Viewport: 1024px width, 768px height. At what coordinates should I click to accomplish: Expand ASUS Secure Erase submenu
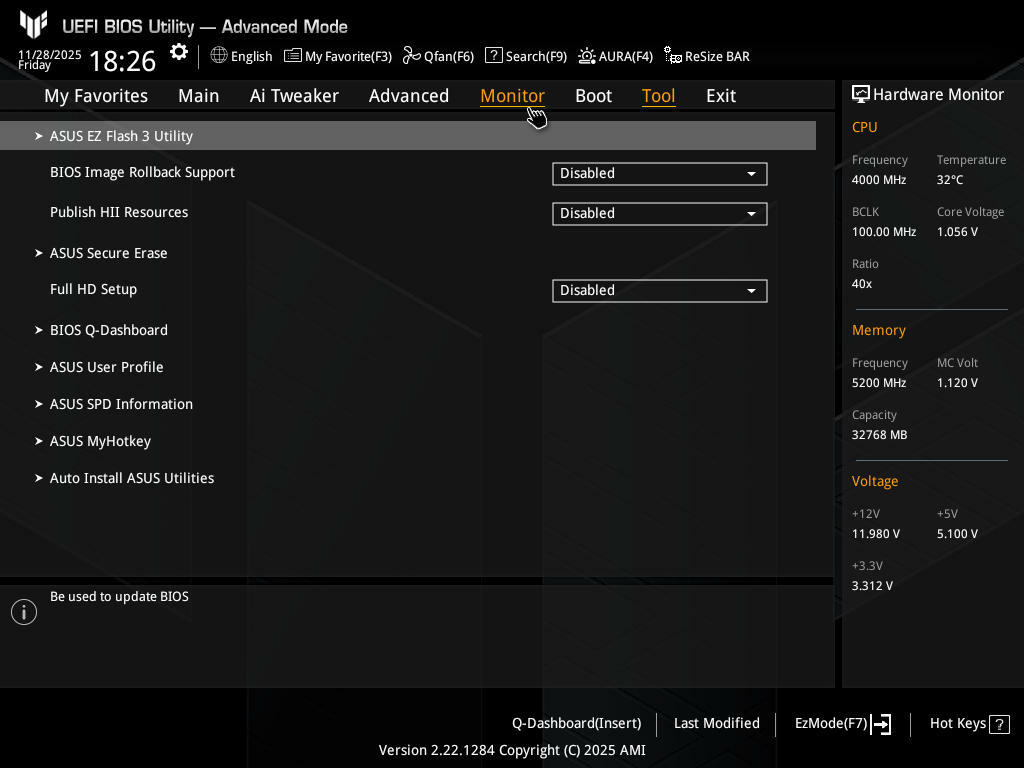click(108, 253)
